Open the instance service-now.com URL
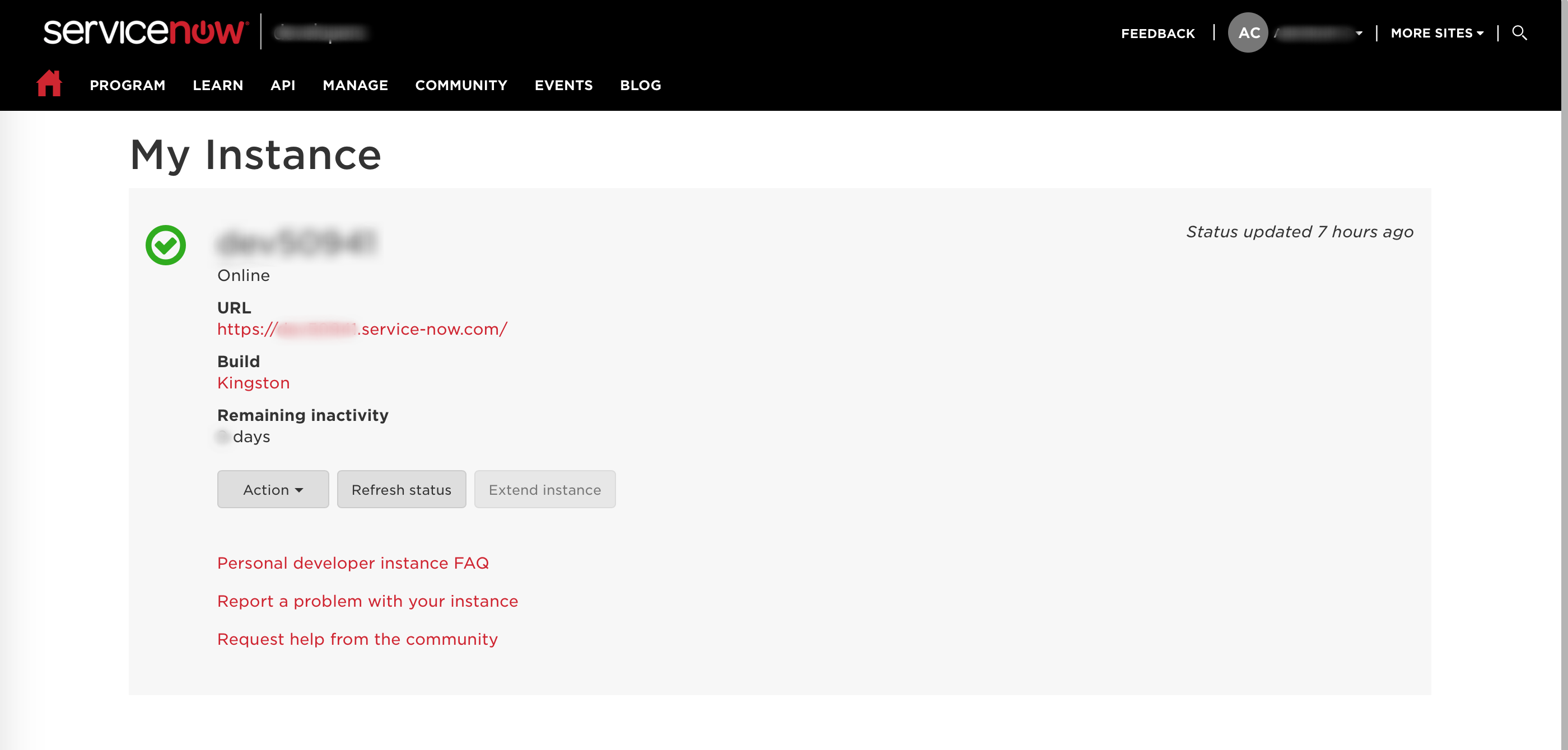Image resolution: width=1568 pixels, height=750 pixels. [x=362, y=329]
